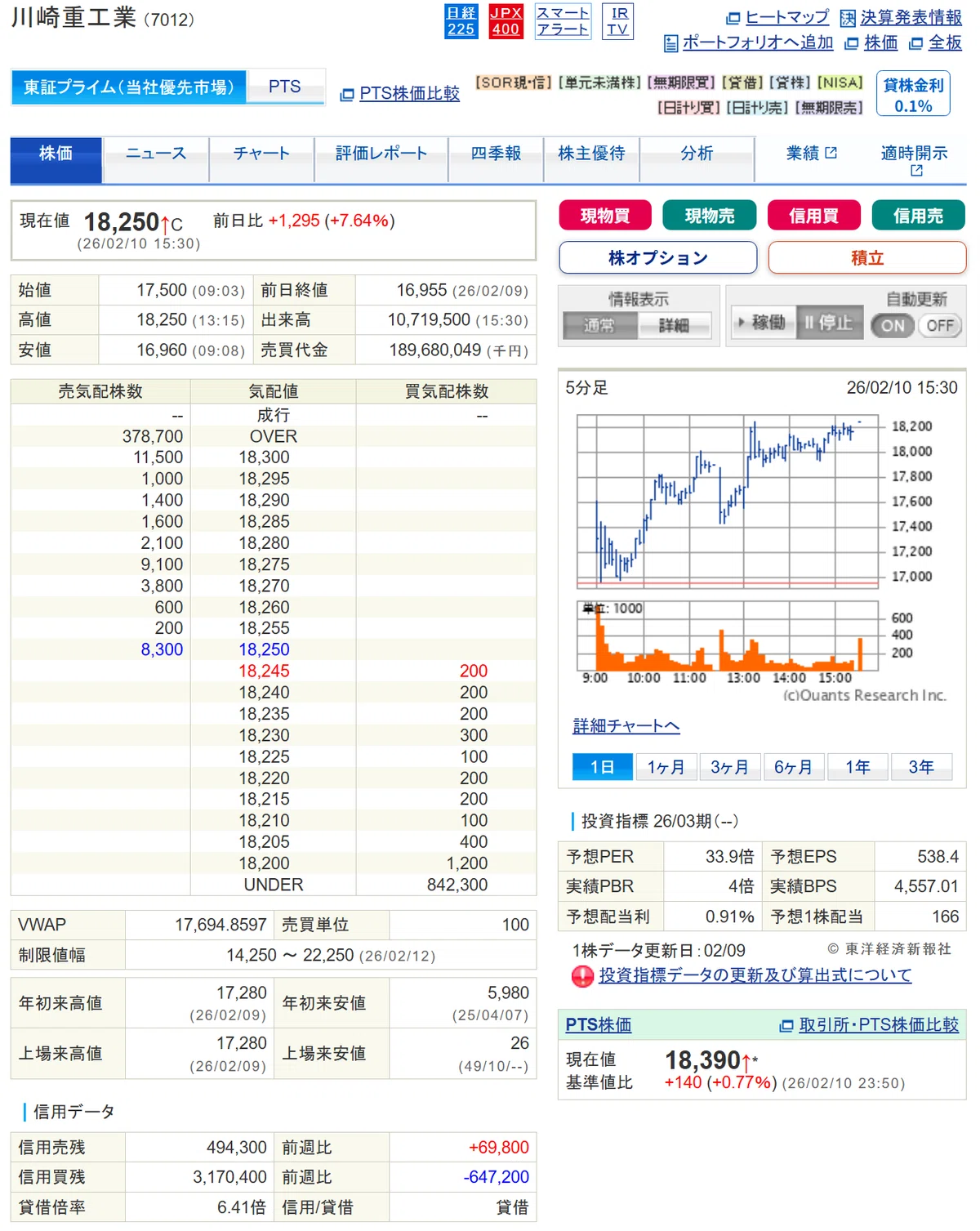Open the 日経225 index badge

[461, 21]
